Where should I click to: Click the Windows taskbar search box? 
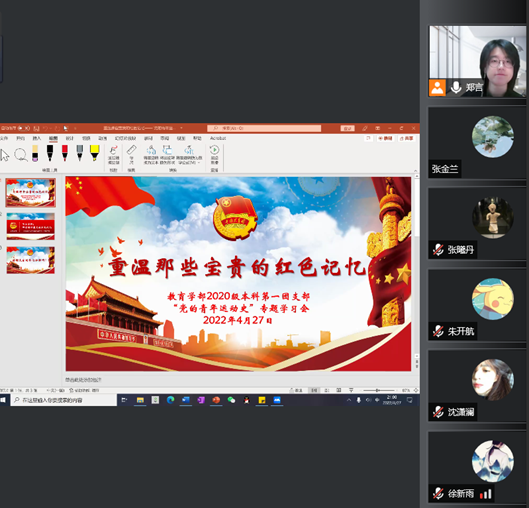pos(64,400)
